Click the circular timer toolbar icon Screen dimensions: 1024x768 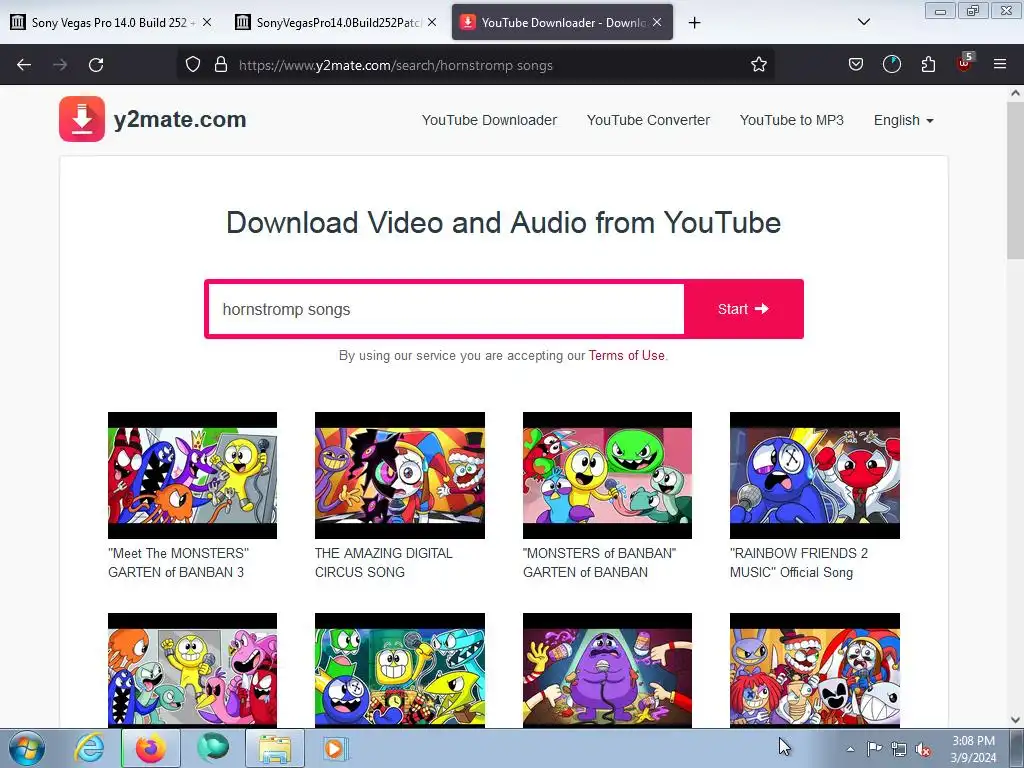pos(891,64)
